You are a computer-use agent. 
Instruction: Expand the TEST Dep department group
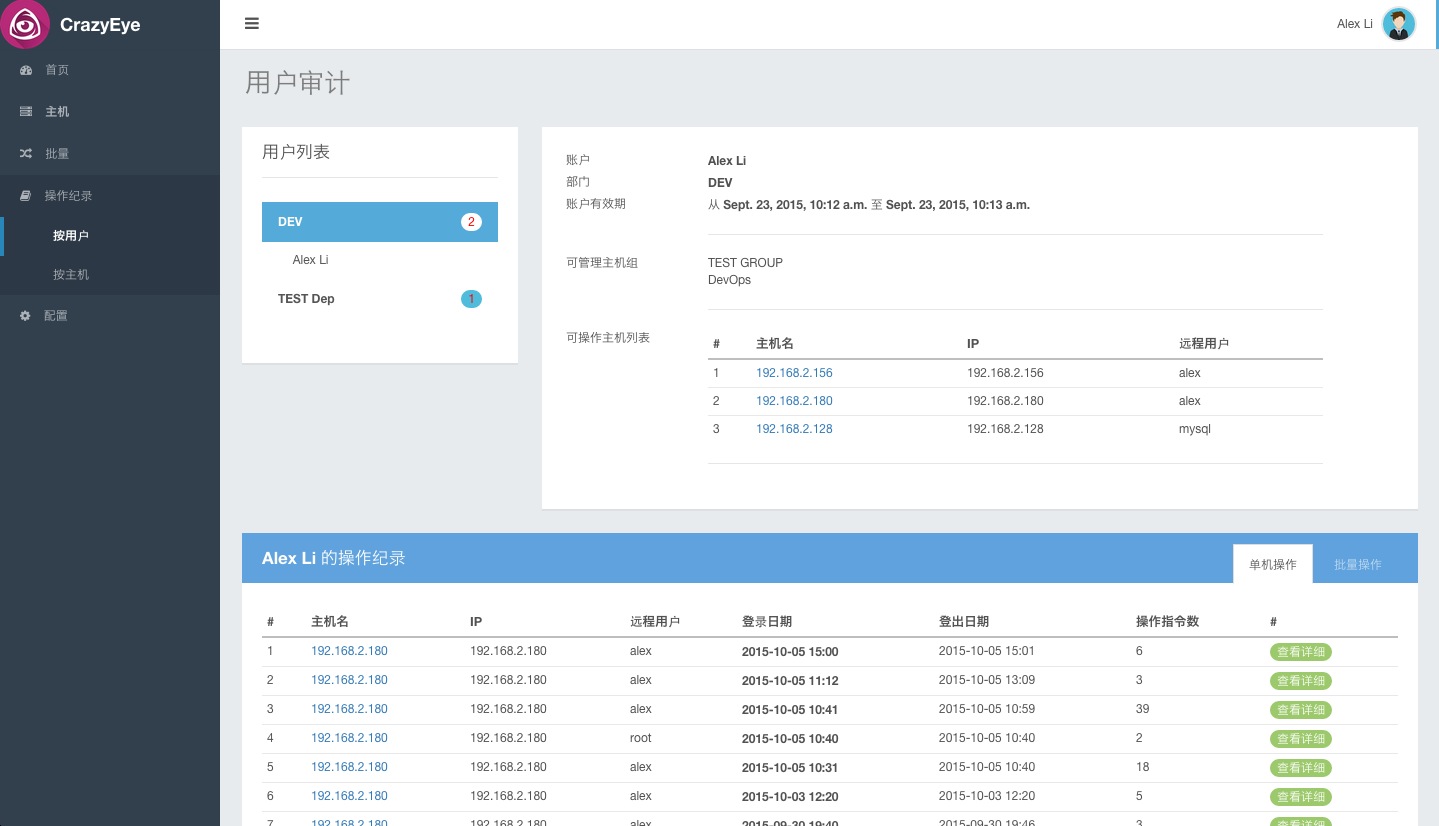380,299
